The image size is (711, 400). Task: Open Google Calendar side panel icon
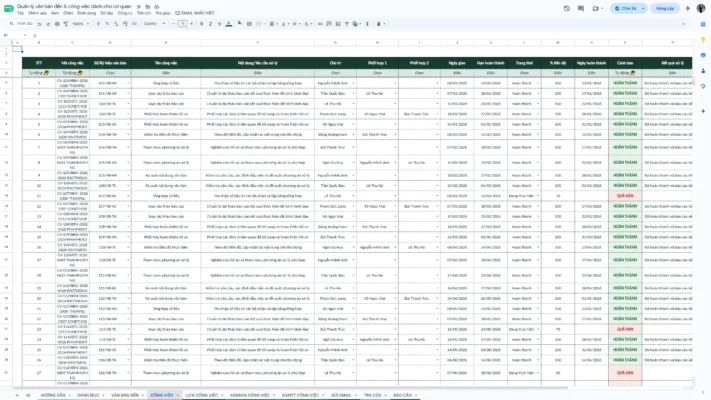703,24
